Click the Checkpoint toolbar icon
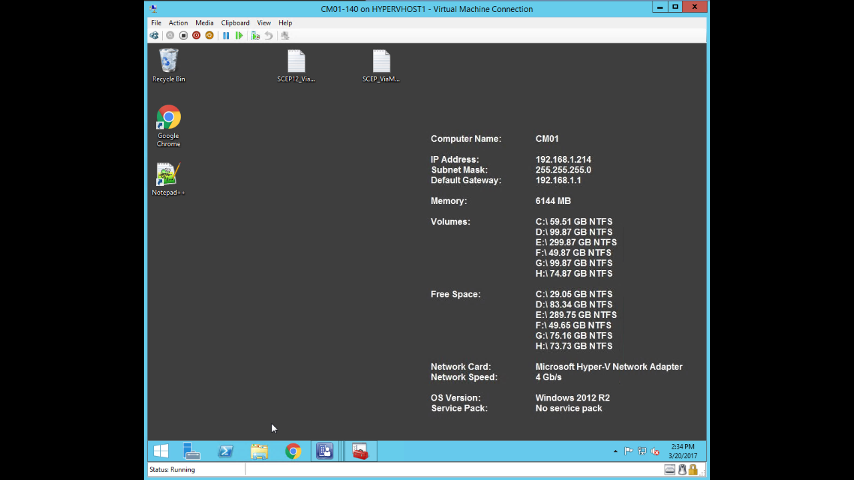 (256, 35)
